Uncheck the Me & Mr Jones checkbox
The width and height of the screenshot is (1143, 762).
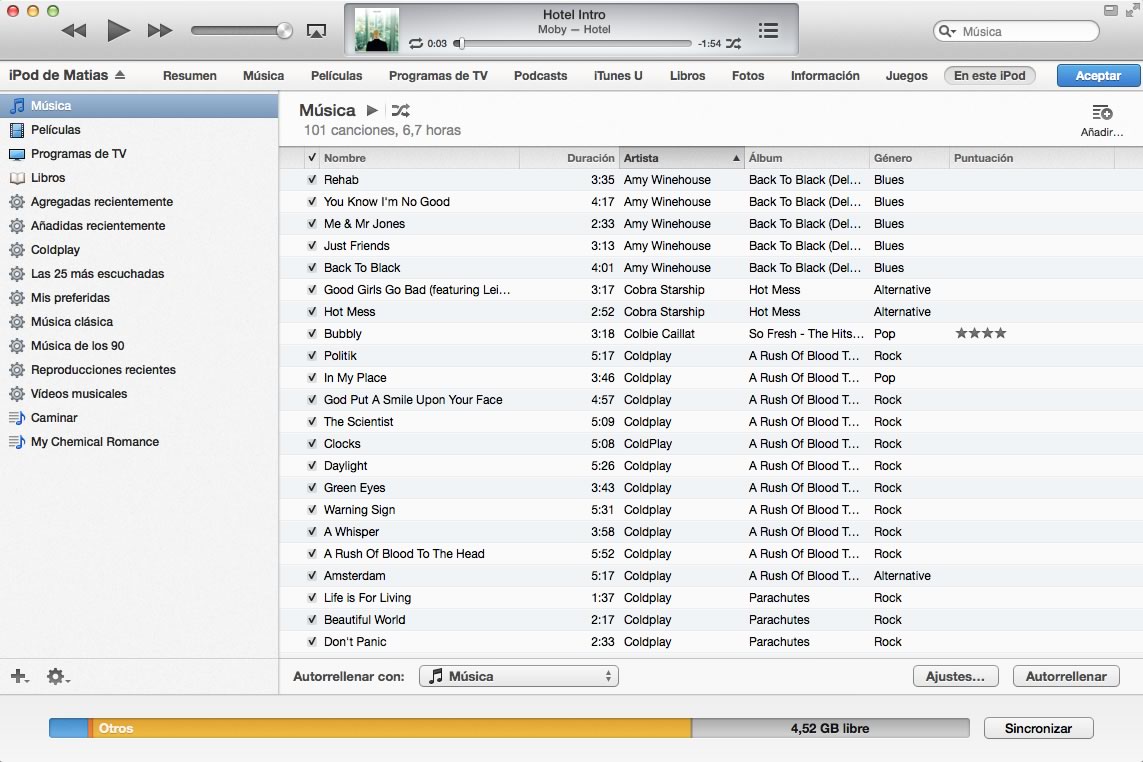coord(312,223)
